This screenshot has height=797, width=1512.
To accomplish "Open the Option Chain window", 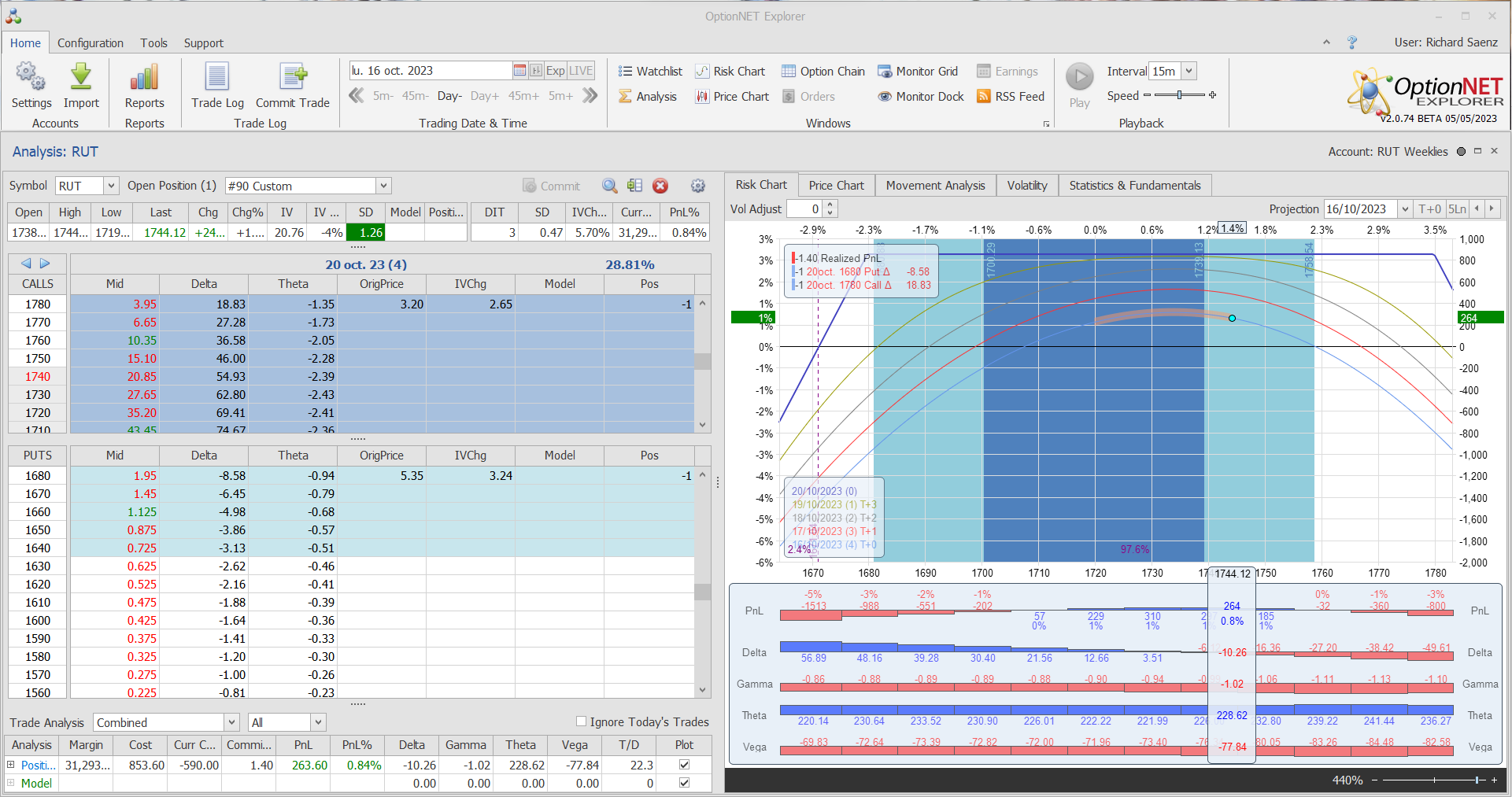I will click(x=823, y=72).
